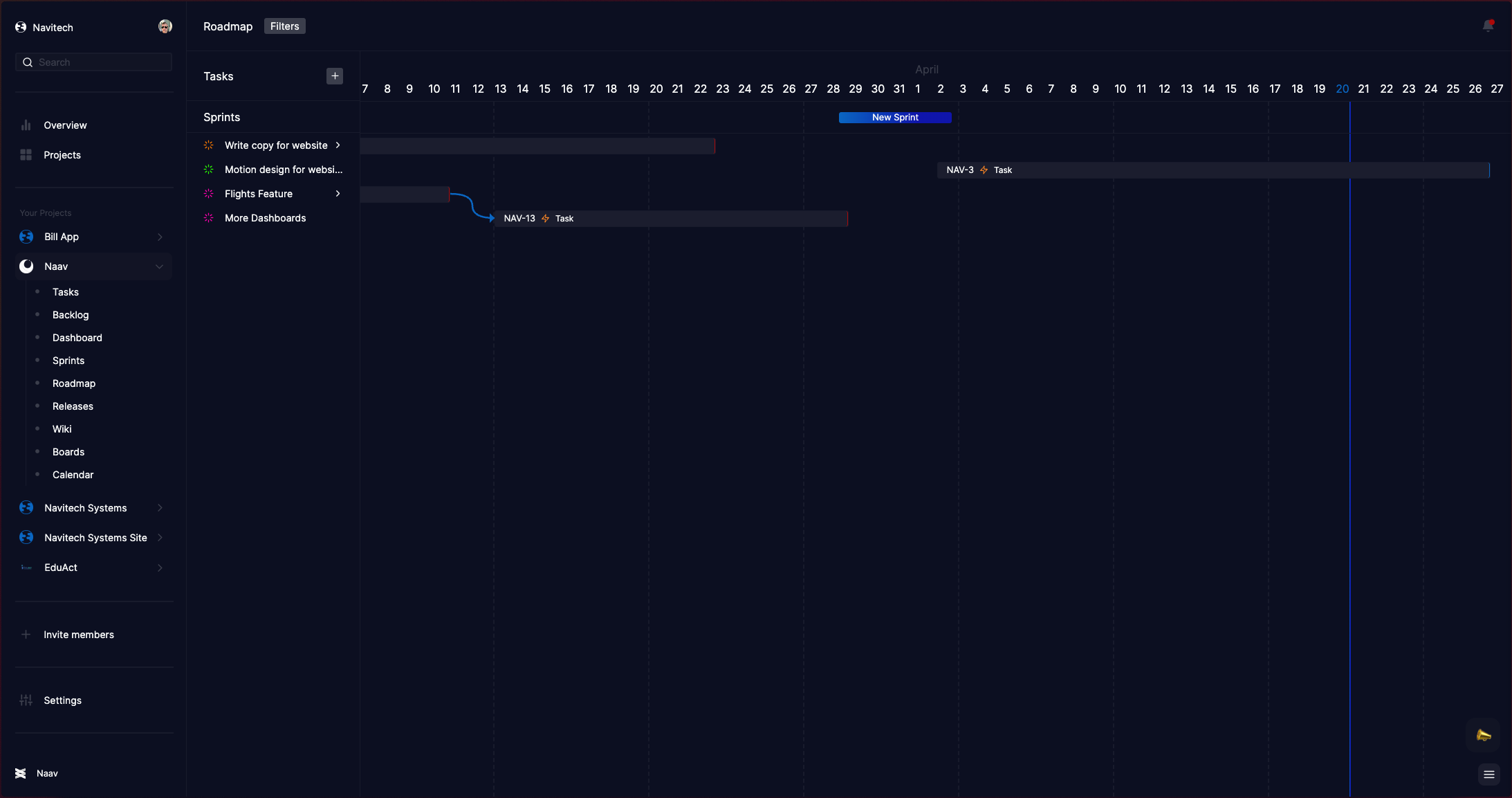Collapse the Naav project tree

pos(160,266)
